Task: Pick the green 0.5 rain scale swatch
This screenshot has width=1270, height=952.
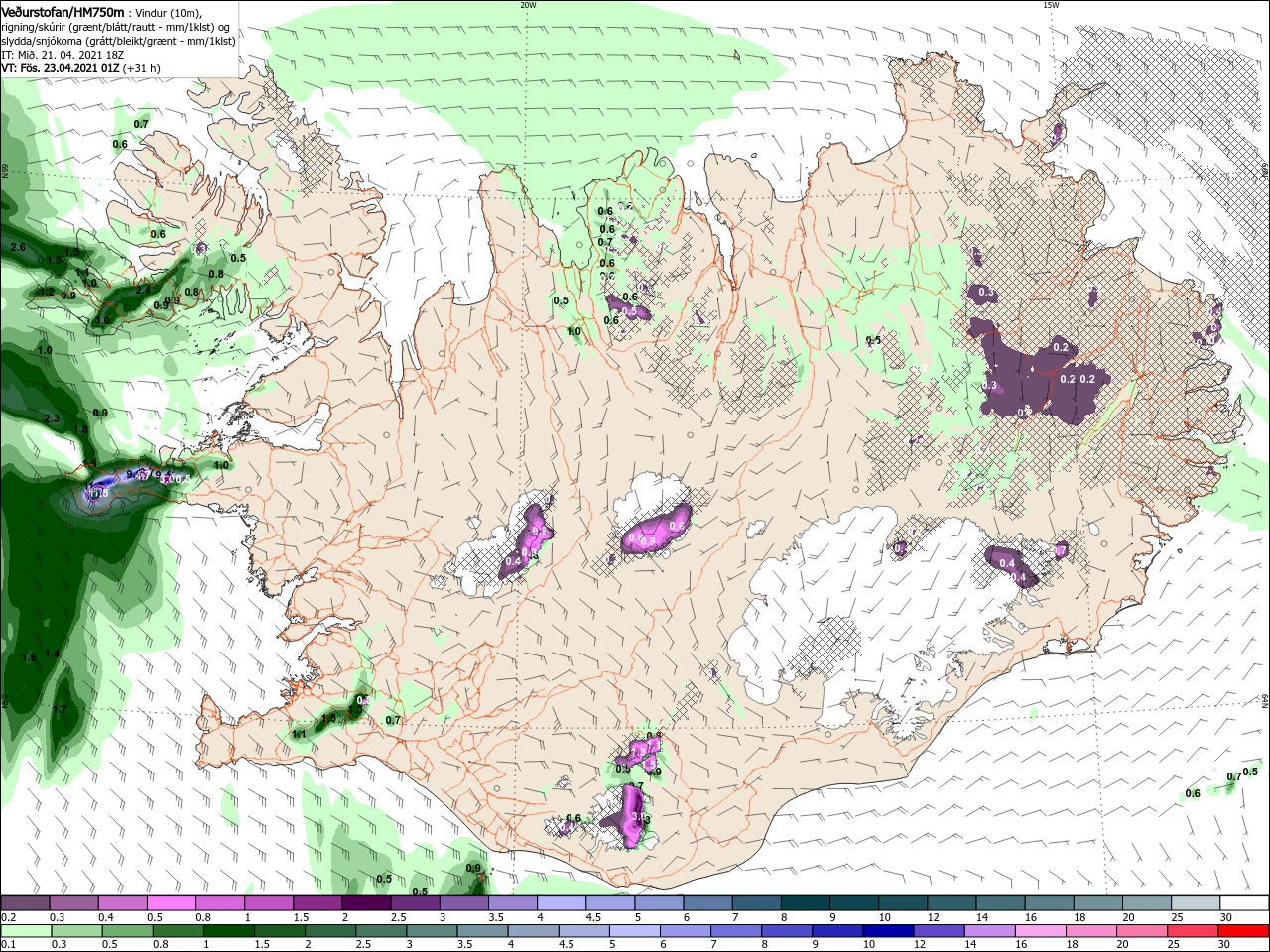Action: (x=128, y=931)
